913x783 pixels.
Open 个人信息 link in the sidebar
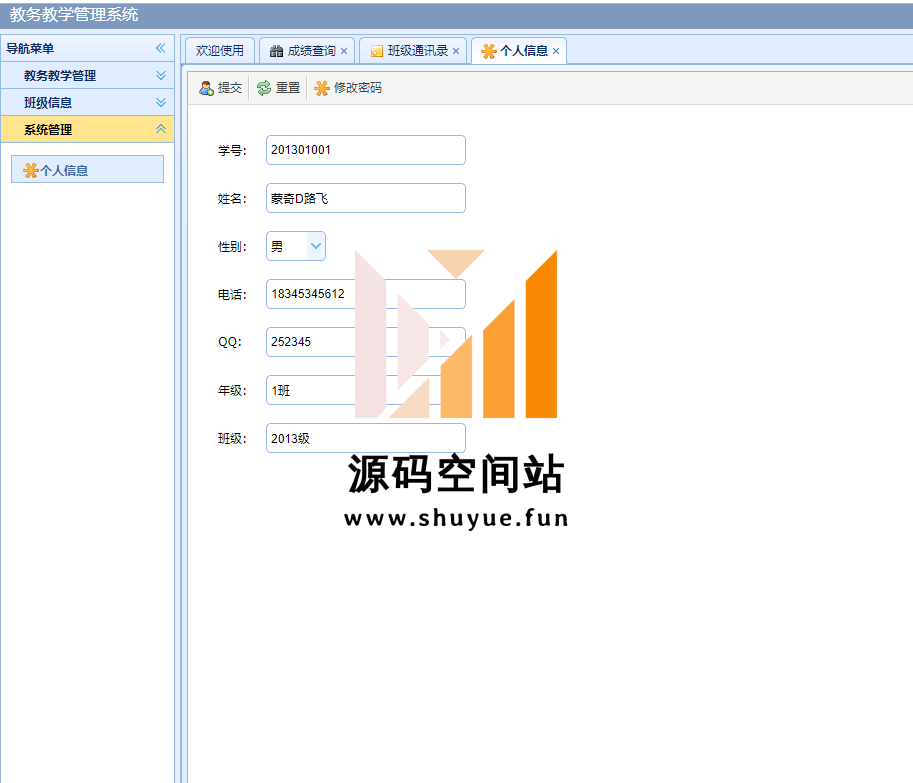tap(87, 169)
